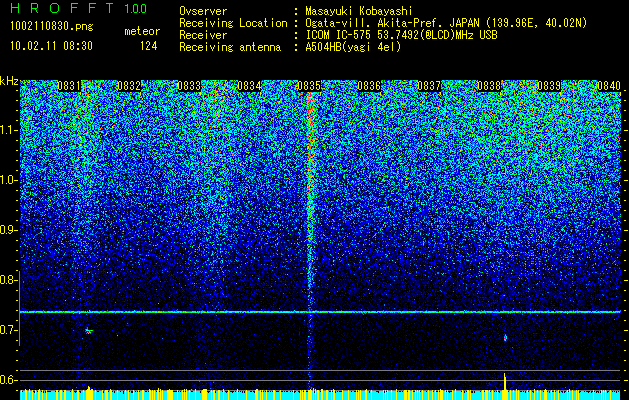This screenshot has height=400, width=629.
Task: Click the 0834 time marker
Action: tap(250, 86)
